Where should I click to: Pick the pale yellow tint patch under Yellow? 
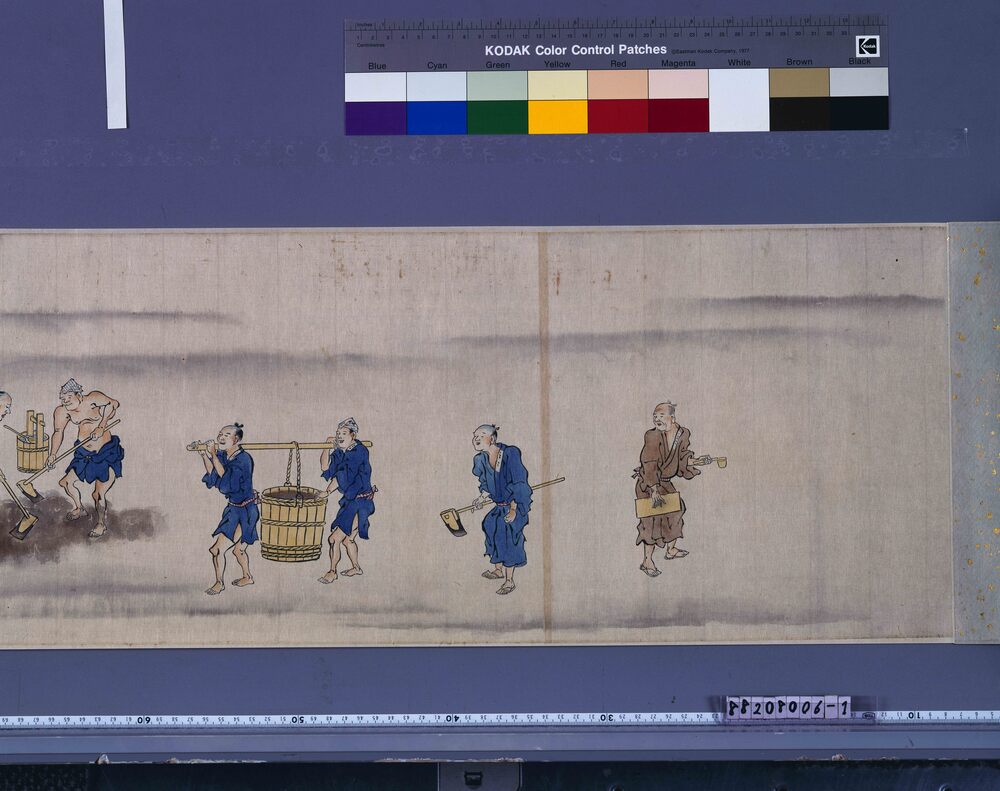click(557, 85)
